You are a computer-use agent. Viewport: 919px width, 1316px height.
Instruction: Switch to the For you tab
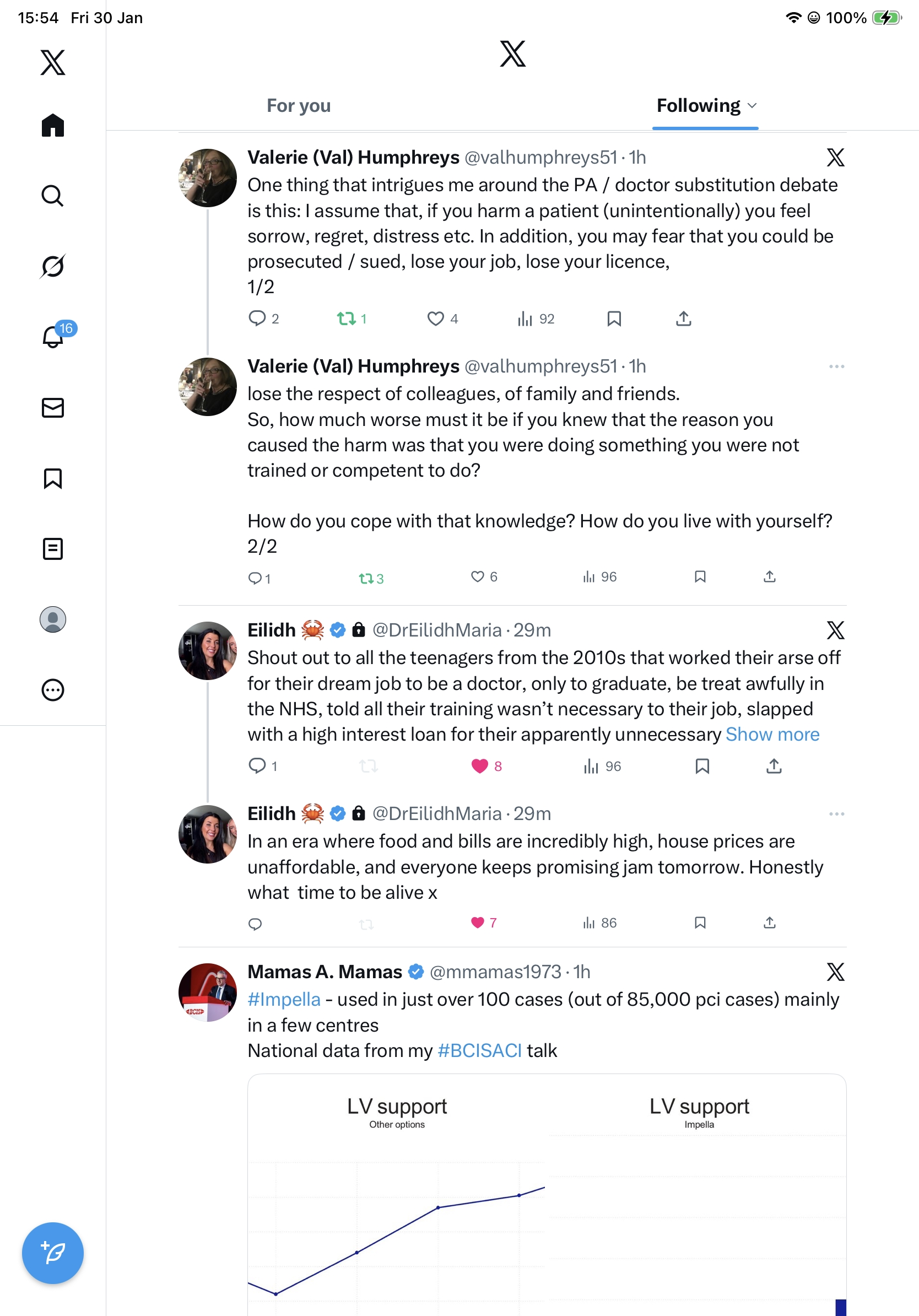coord(299,105)
